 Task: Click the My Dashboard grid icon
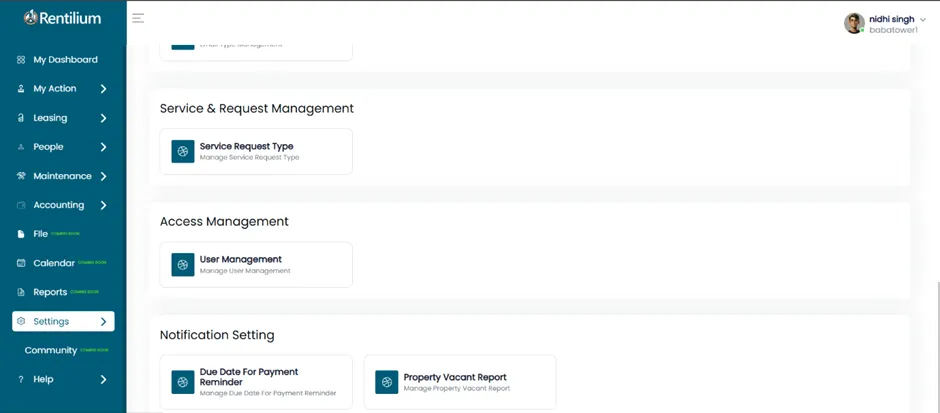point(21,60)
